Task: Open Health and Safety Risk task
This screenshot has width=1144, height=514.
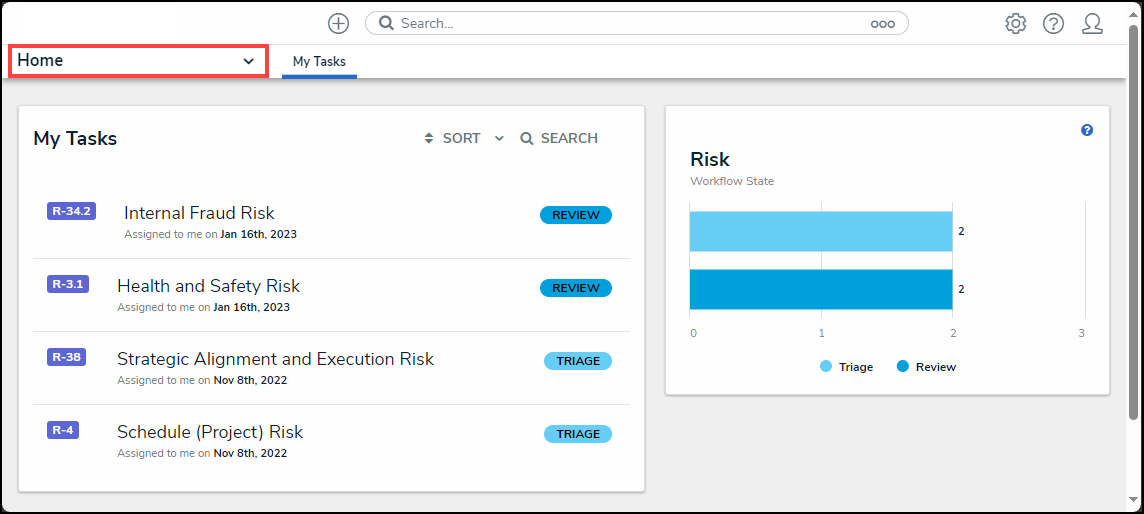Action: pos(208,286)
